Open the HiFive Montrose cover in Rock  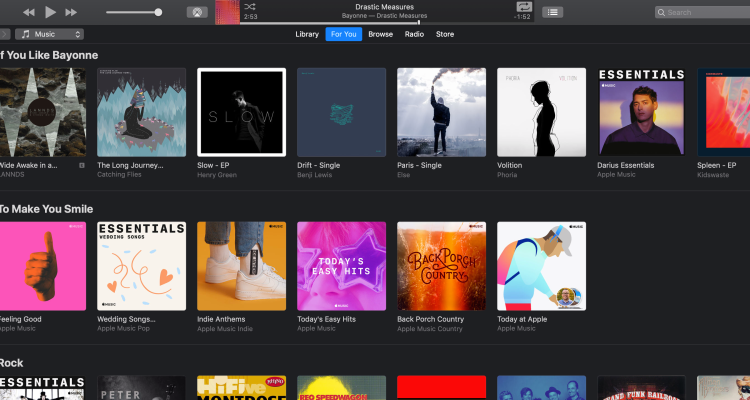[x=242, y=388]
